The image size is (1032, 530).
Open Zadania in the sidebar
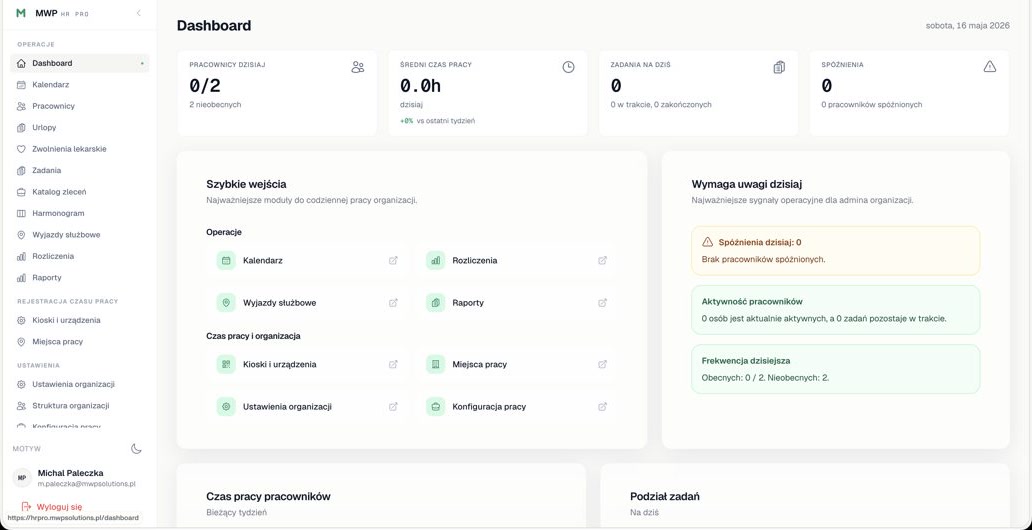[80, 171]
